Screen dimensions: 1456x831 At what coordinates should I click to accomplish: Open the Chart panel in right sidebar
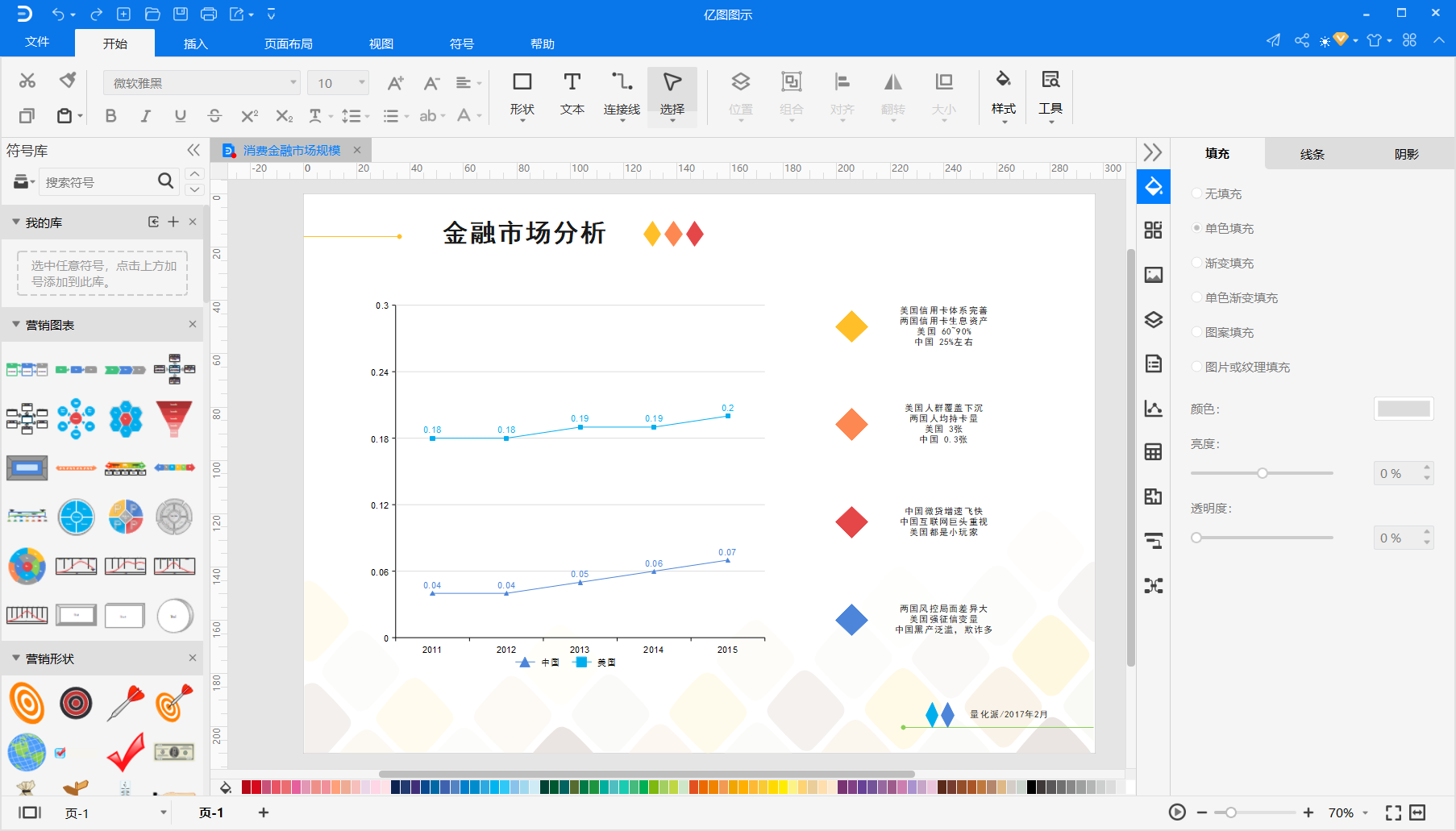1154,408
